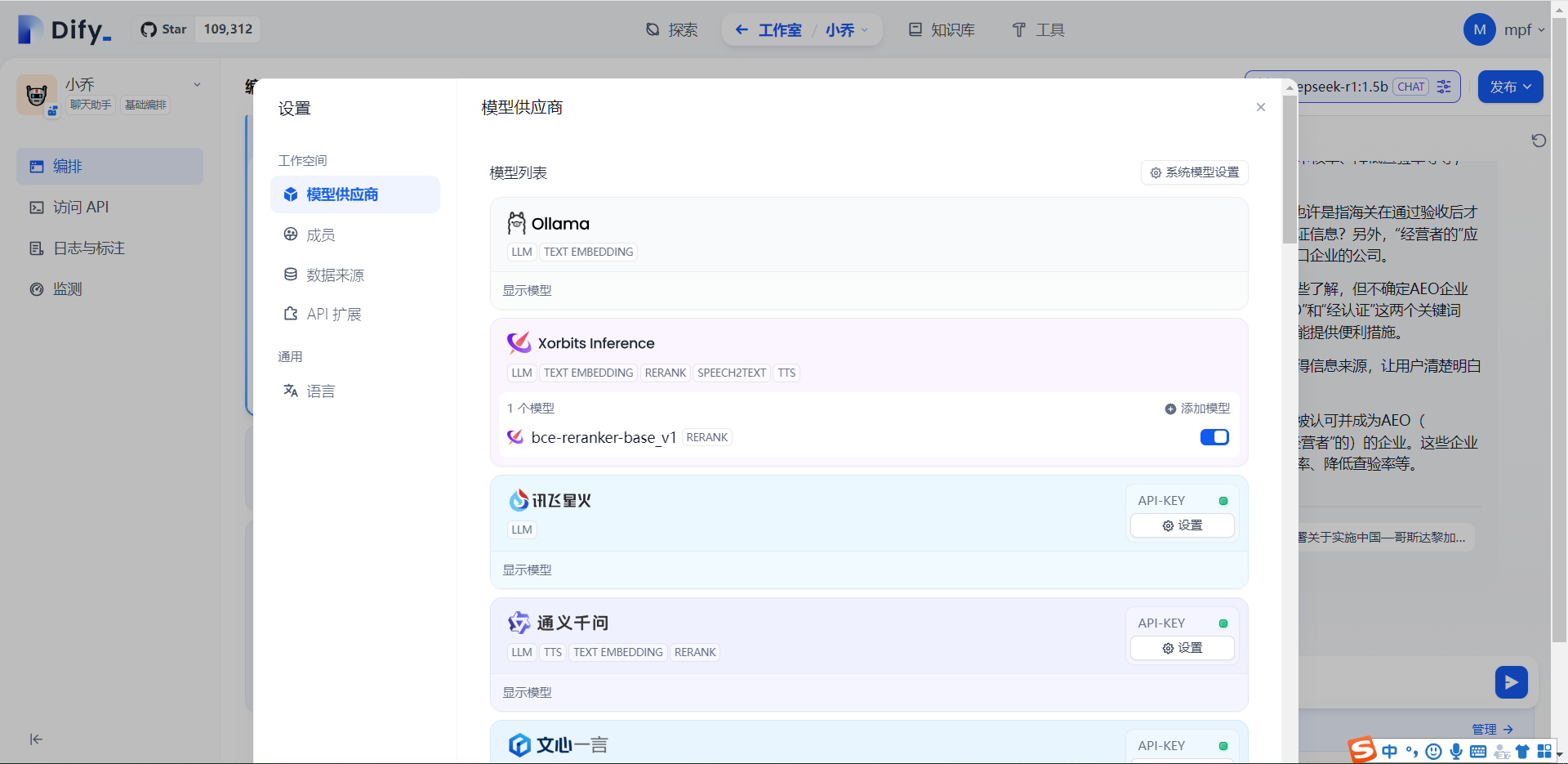Disable the bce-reranker-base_v1 model toggle
This screenshot has width=1568, height=764.
click(x=1214, y=437)
